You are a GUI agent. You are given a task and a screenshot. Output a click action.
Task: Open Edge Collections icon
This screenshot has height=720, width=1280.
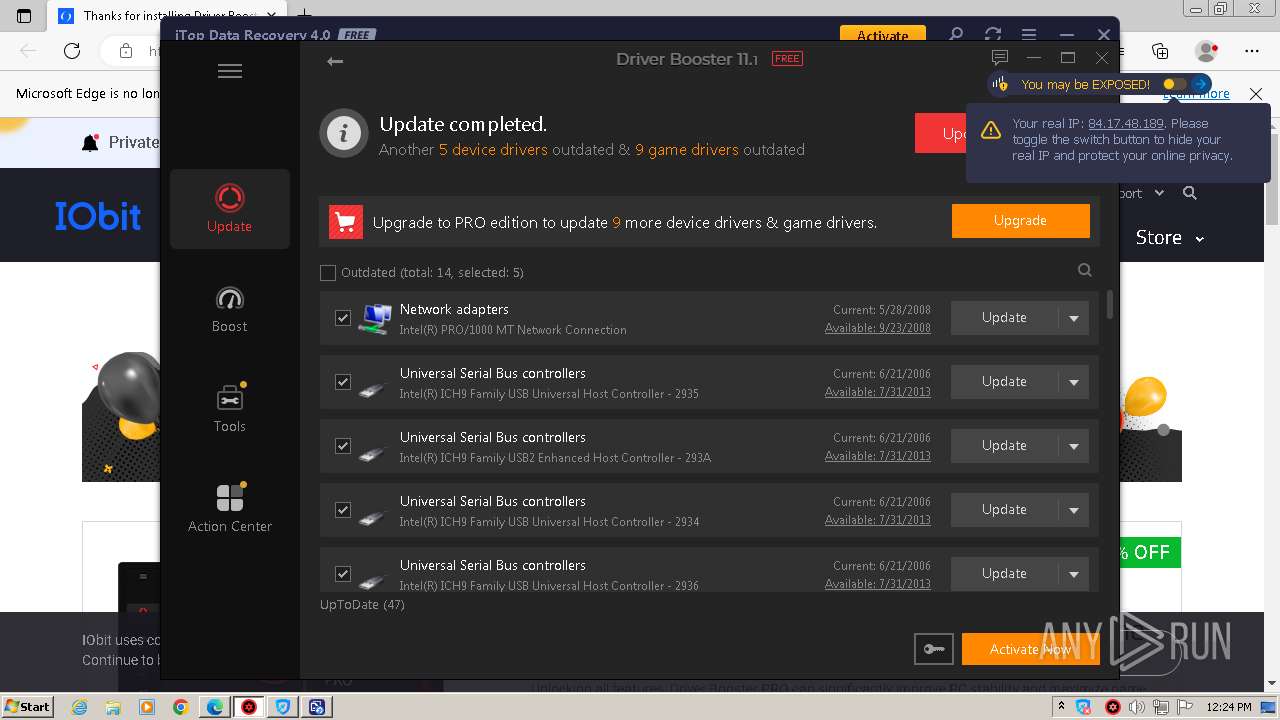[1160, 51]
